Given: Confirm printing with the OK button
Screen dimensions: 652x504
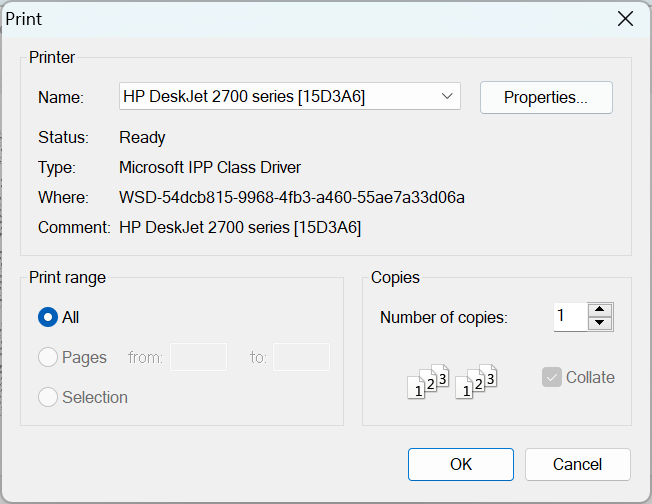Looking at the screenshot, I should click(x=460, y=464).
